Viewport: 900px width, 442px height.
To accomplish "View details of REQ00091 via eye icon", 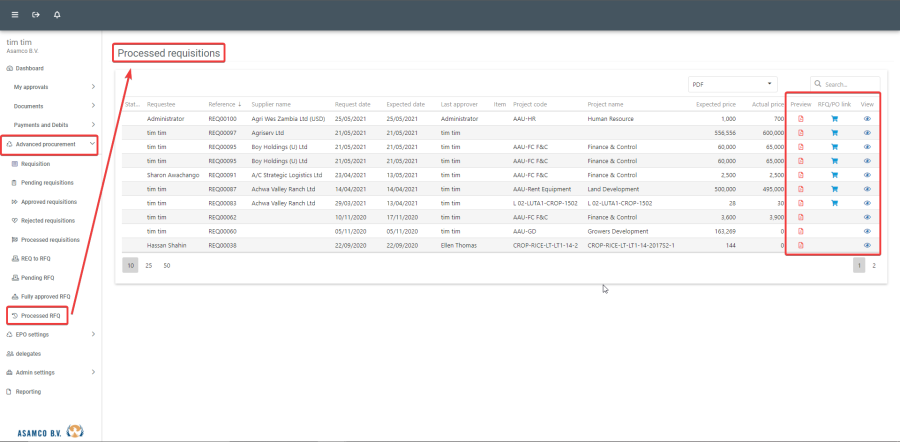I will click(x=867, y=174).
